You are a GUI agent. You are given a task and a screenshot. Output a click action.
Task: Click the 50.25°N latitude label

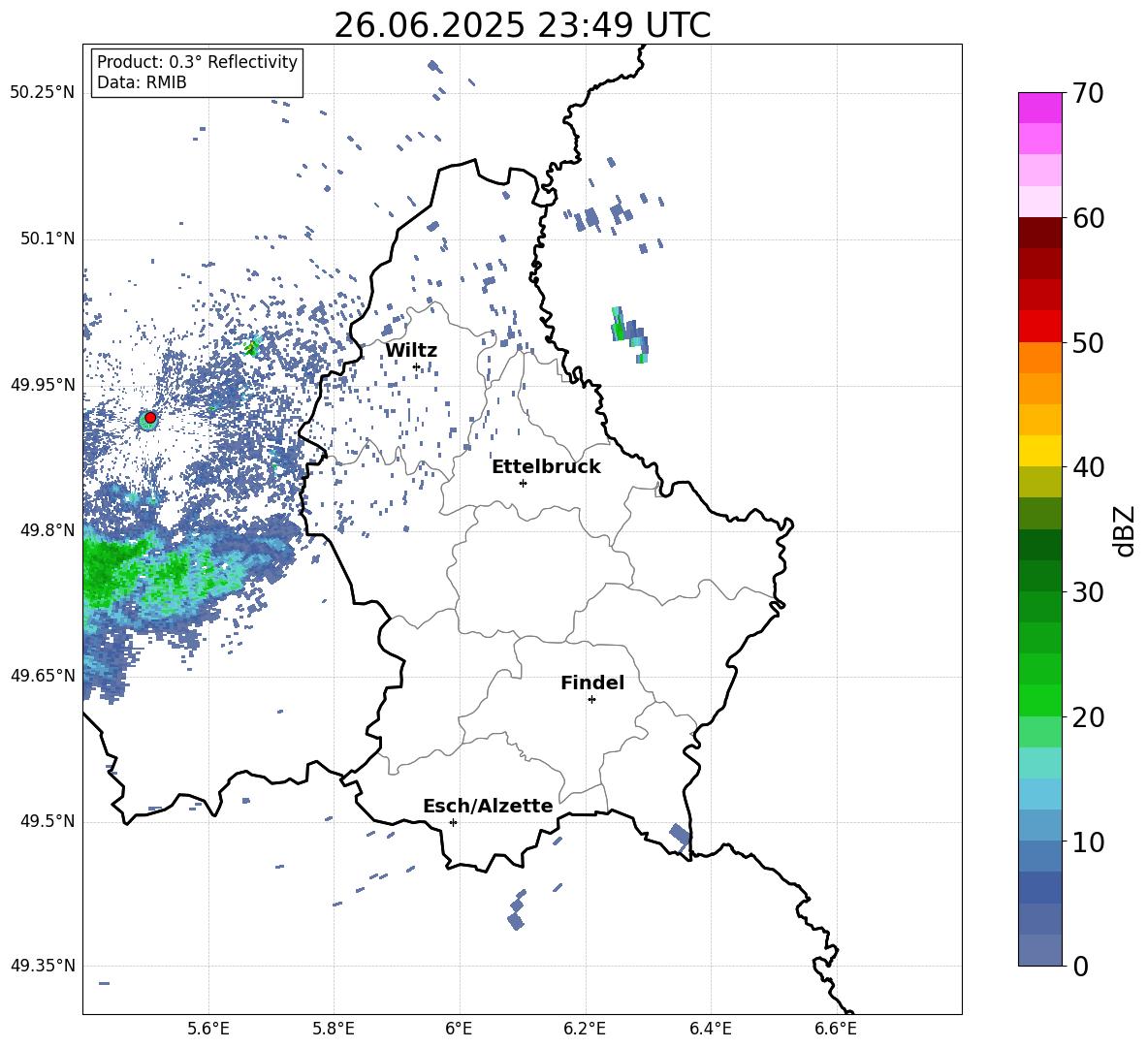pos(43,93)
